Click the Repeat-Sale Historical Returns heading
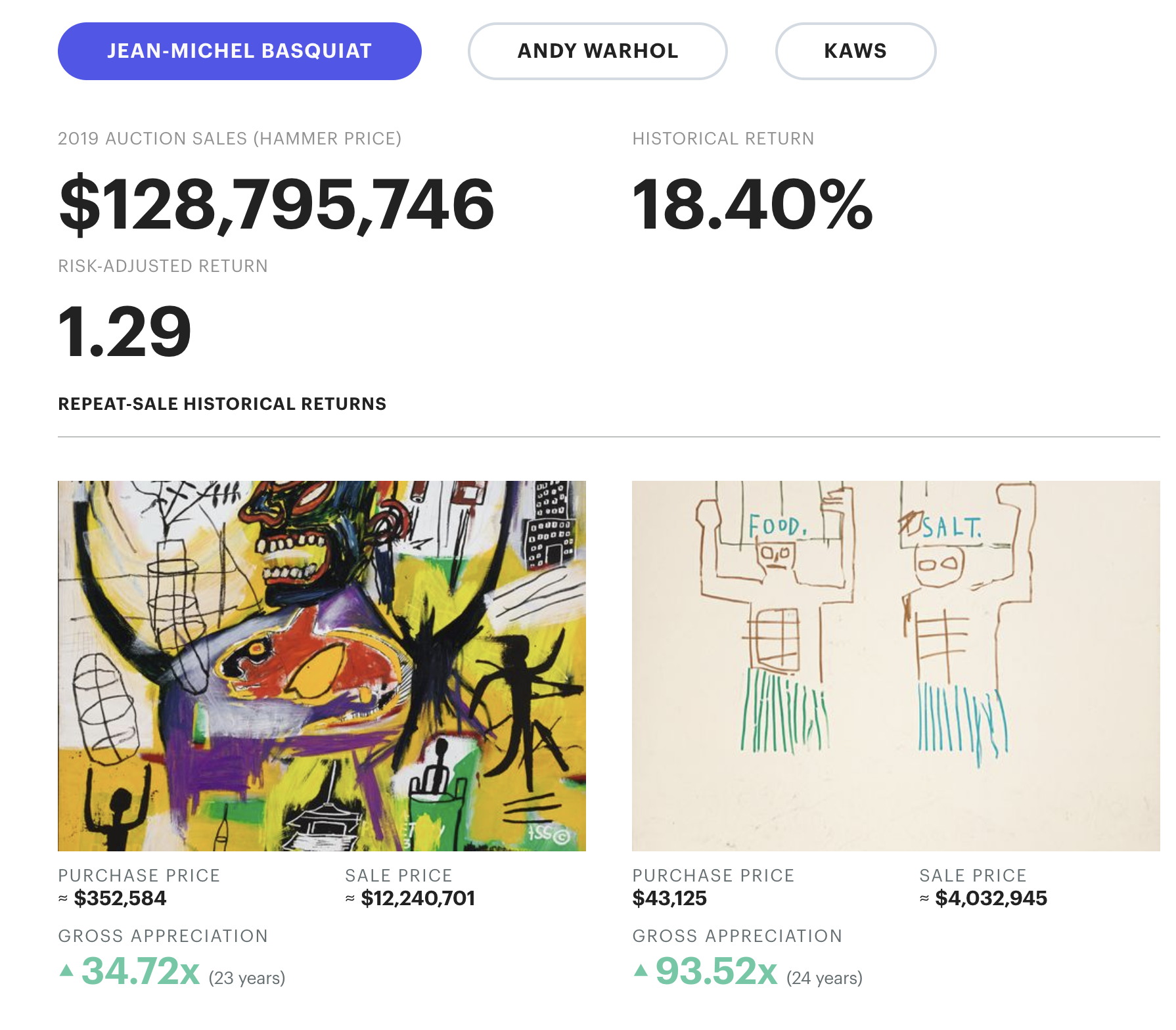 tap(222, 404)
